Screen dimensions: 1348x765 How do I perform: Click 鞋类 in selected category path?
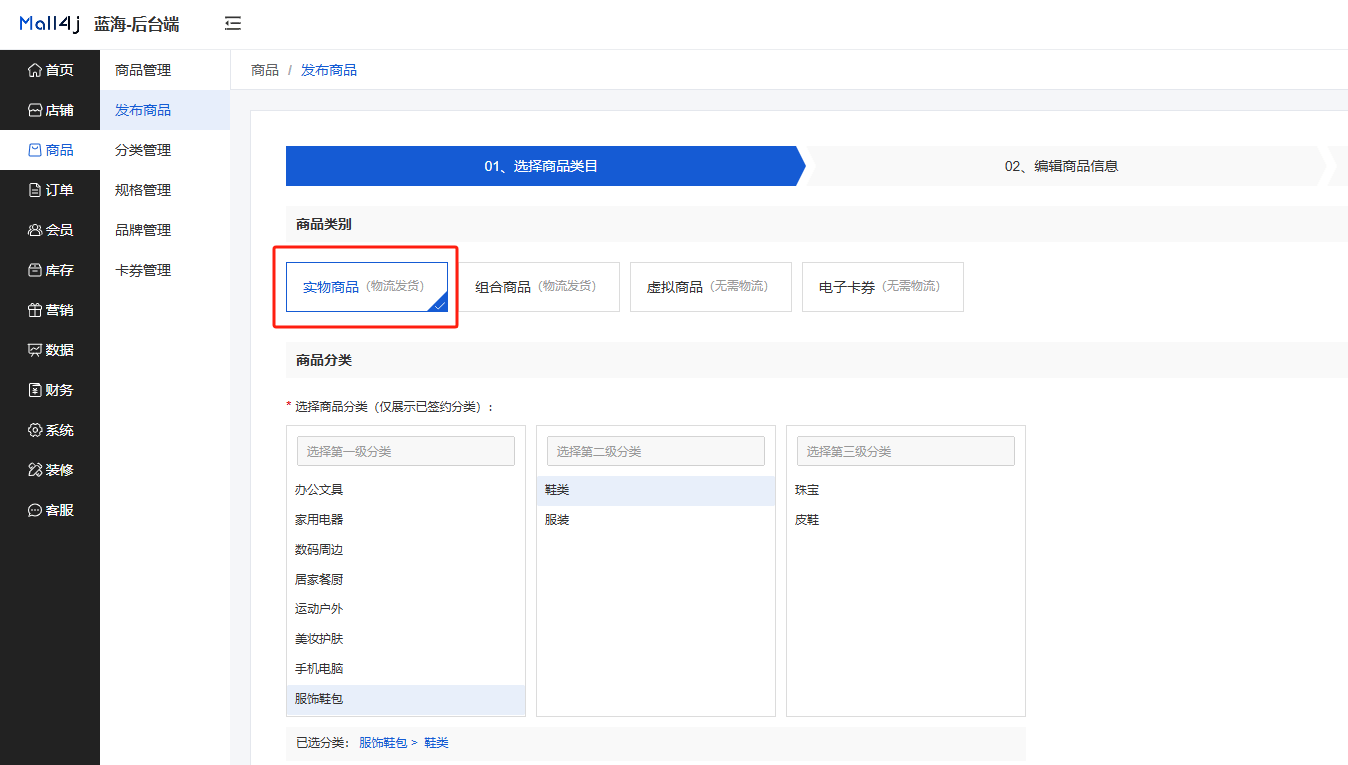pos(437,743)
